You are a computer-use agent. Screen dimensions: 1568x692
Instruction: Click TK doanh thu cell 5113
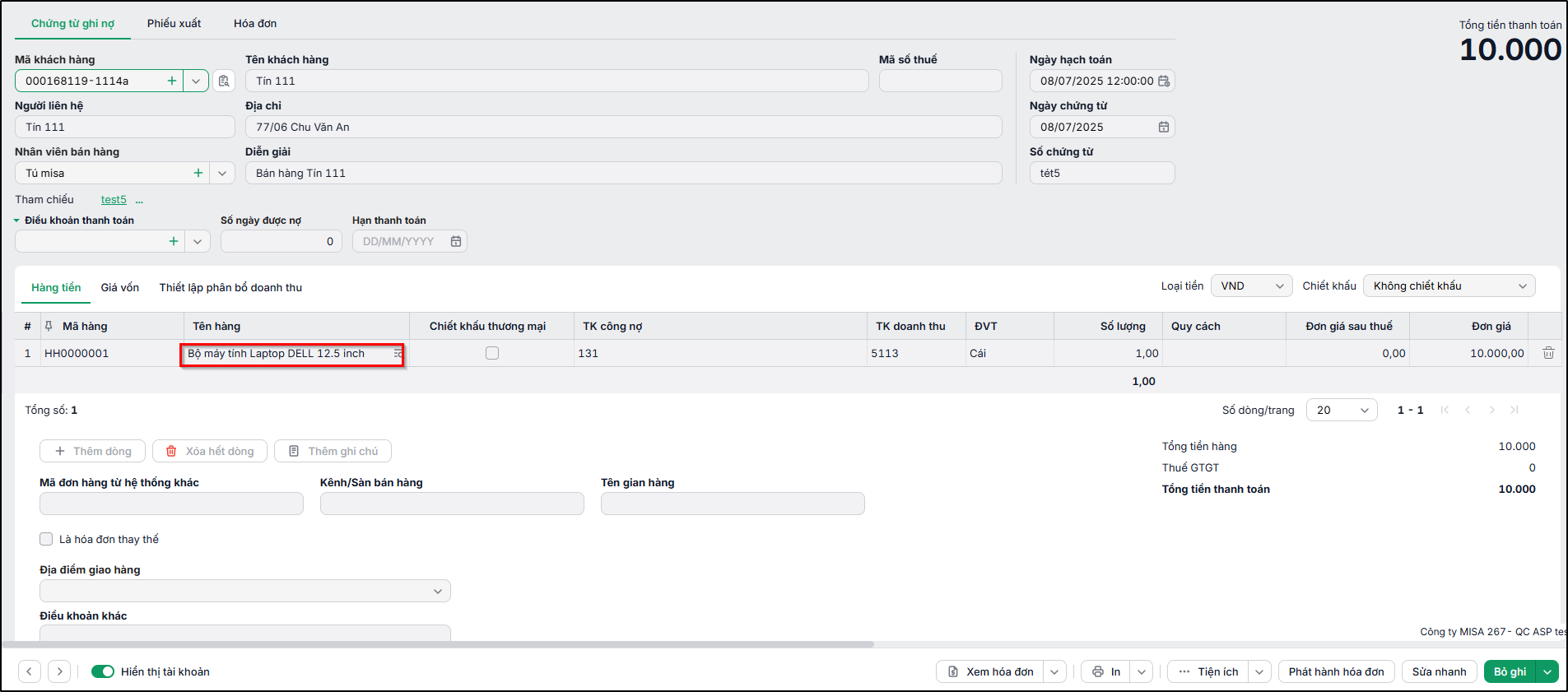click(916, 353)
